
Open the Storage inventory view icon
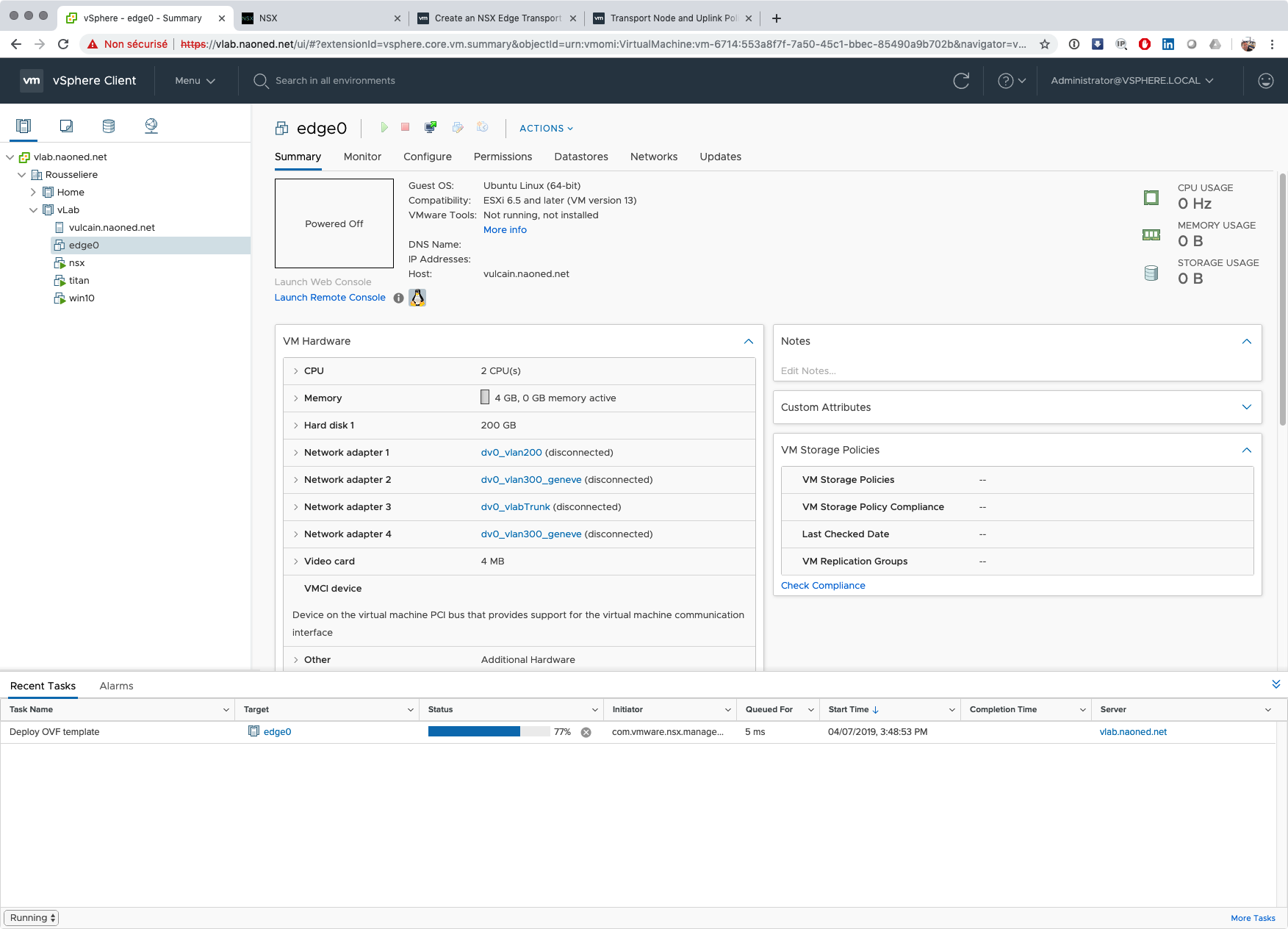point(109,126)
